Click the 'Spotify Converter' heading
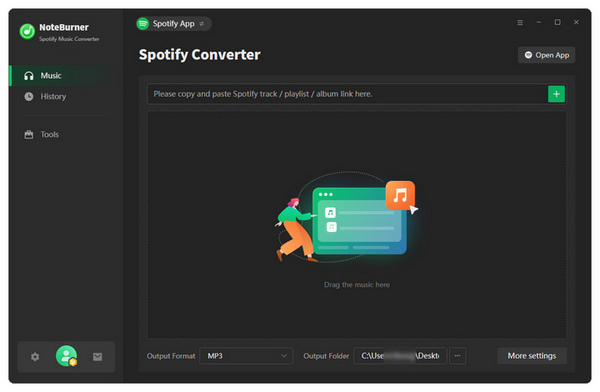Viewport: 600px width, 392px height. [199, 55]
